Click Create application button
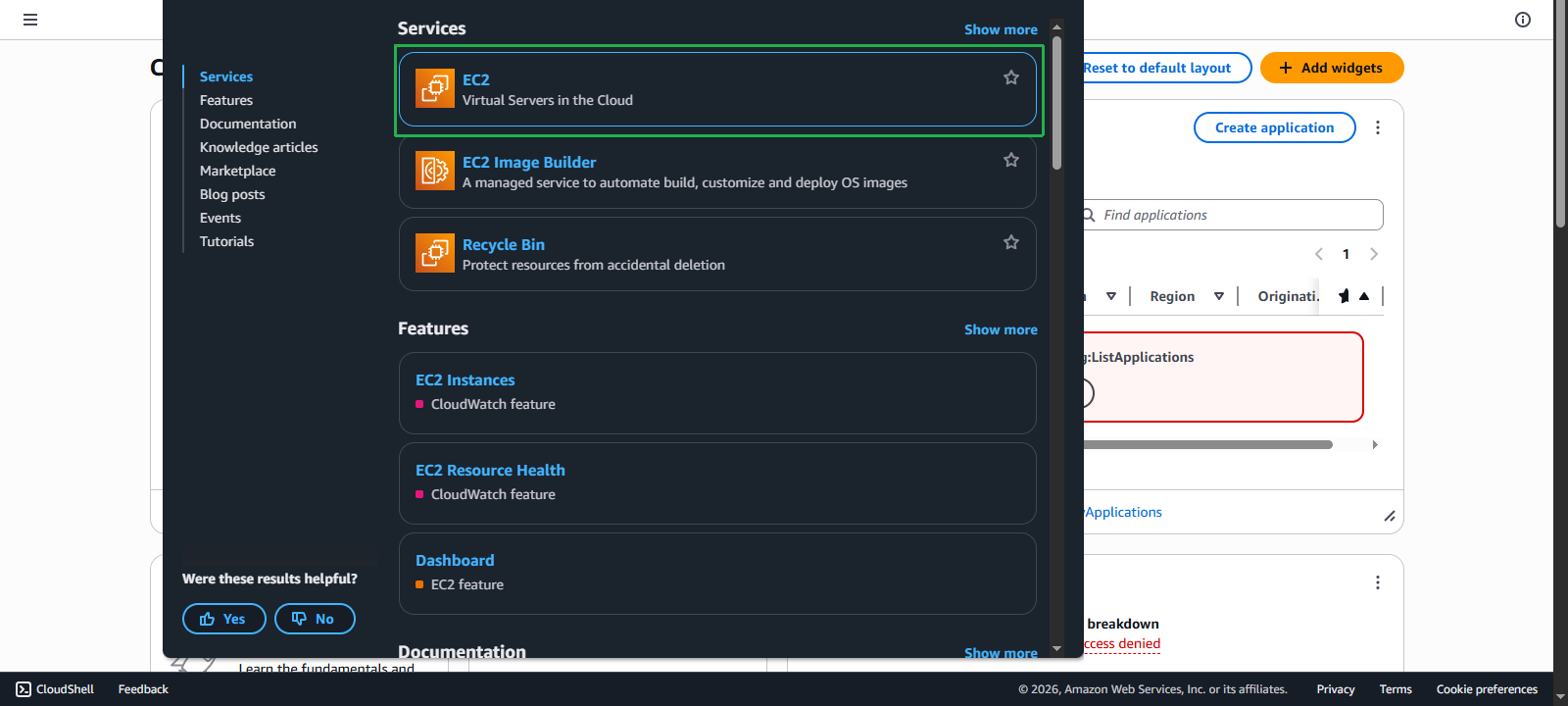 pyautogui.click(x=1275, y=127)
